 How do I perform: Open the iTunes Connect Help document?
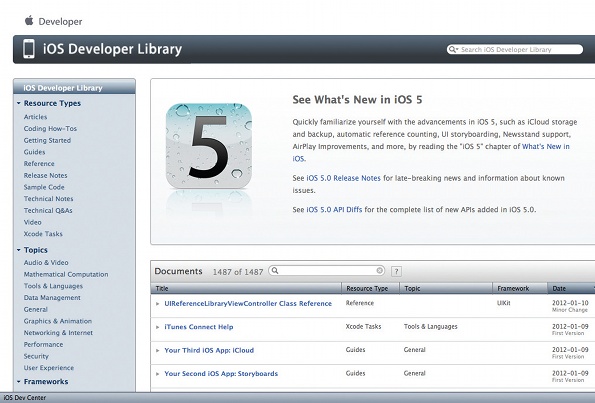pyautogui.click(x=198, y=327)
